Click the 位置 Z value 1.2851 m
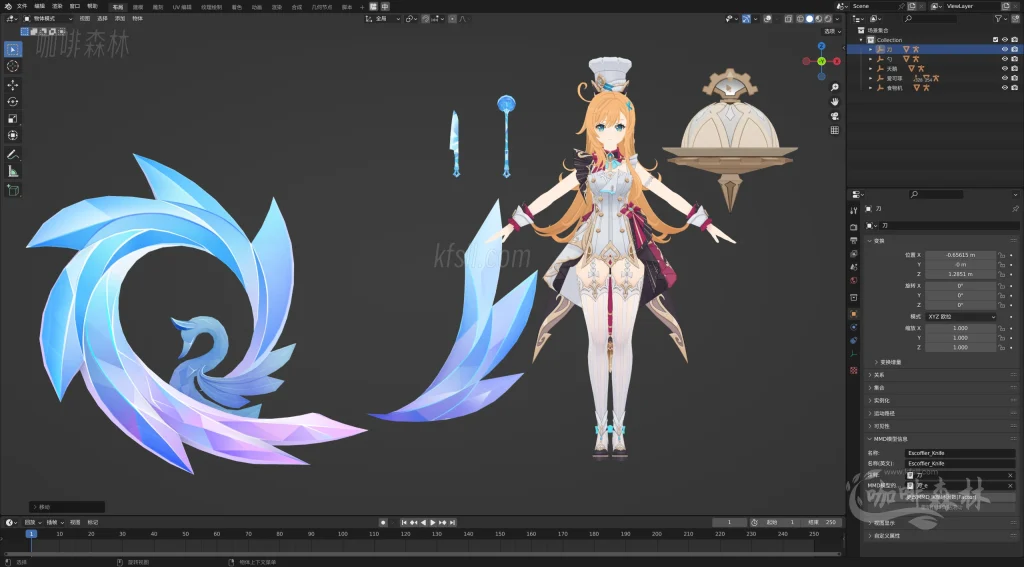This screenshot has width=1024, height=567. [960, 274]
